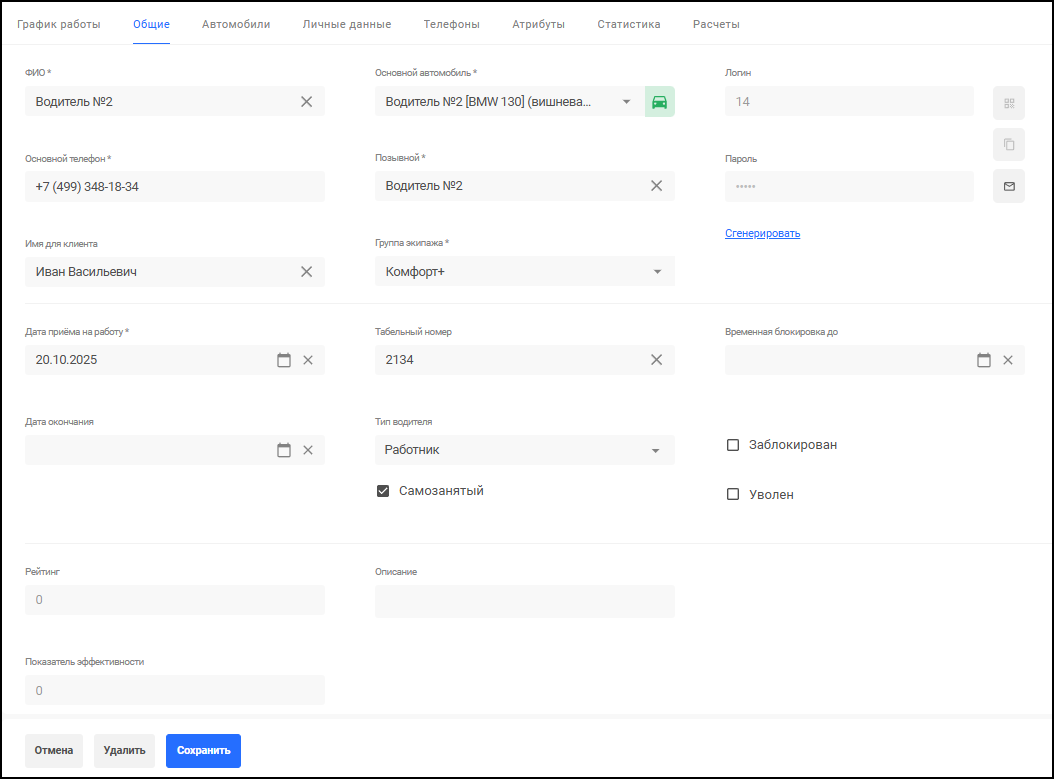1054x779 pixels.
Task: Click into the Описание text field
Action: (x=524, y=601)
